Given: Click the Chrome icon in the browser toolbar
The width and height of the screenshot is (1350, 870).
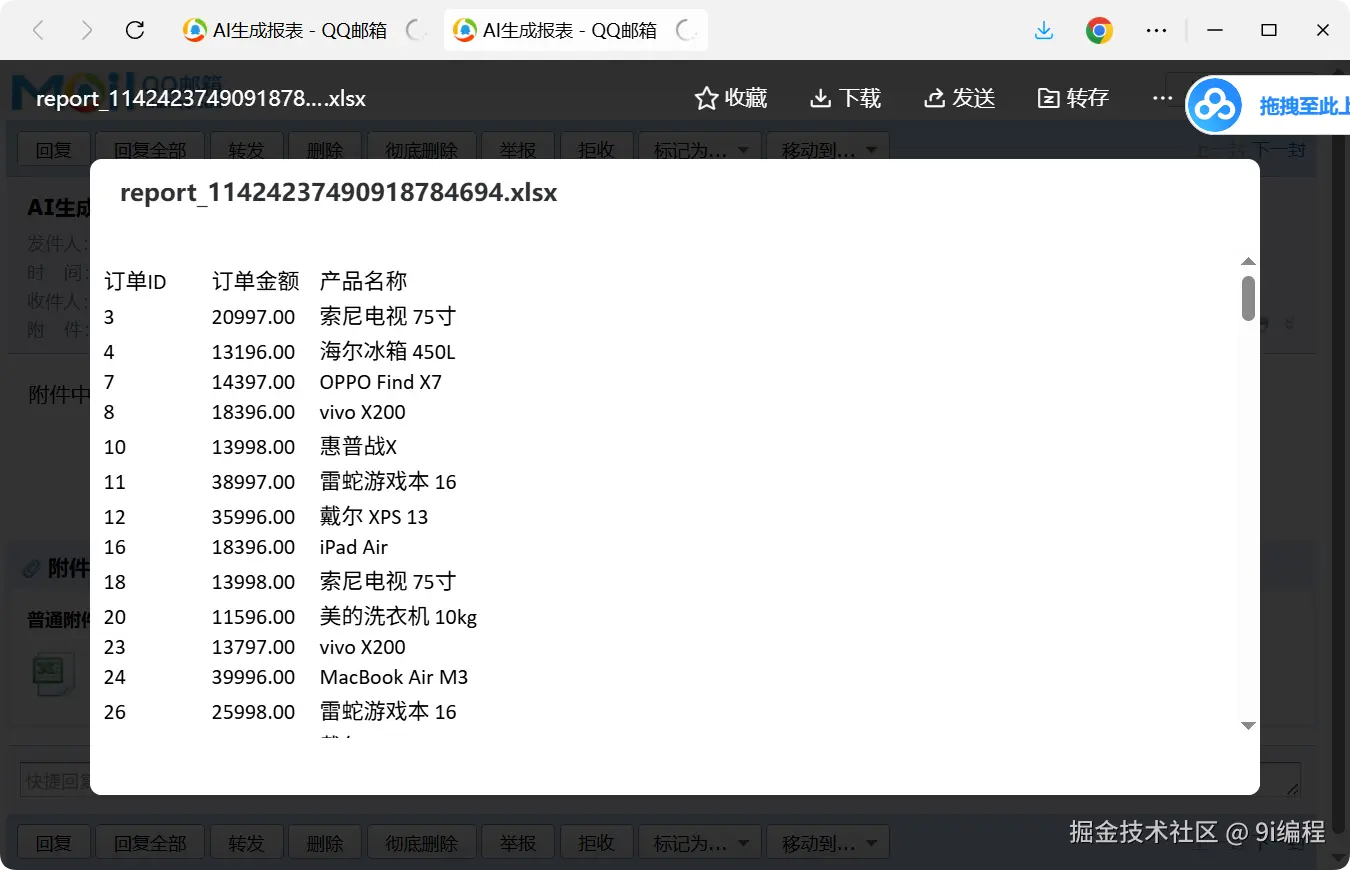Looking at the screenshot, I should click(x=1099, y=30).
